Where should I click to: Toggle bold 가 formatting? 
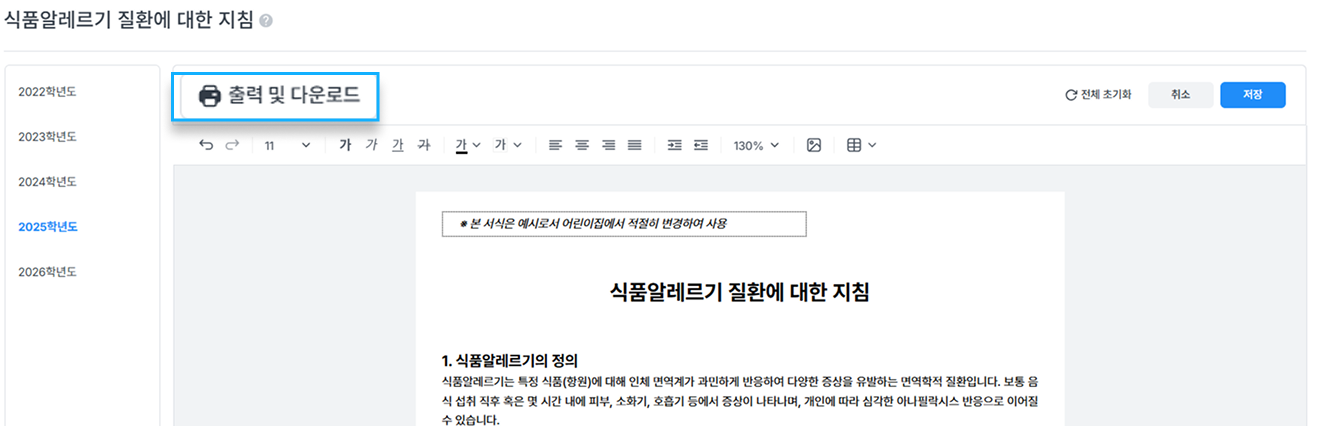click(345, 145)
